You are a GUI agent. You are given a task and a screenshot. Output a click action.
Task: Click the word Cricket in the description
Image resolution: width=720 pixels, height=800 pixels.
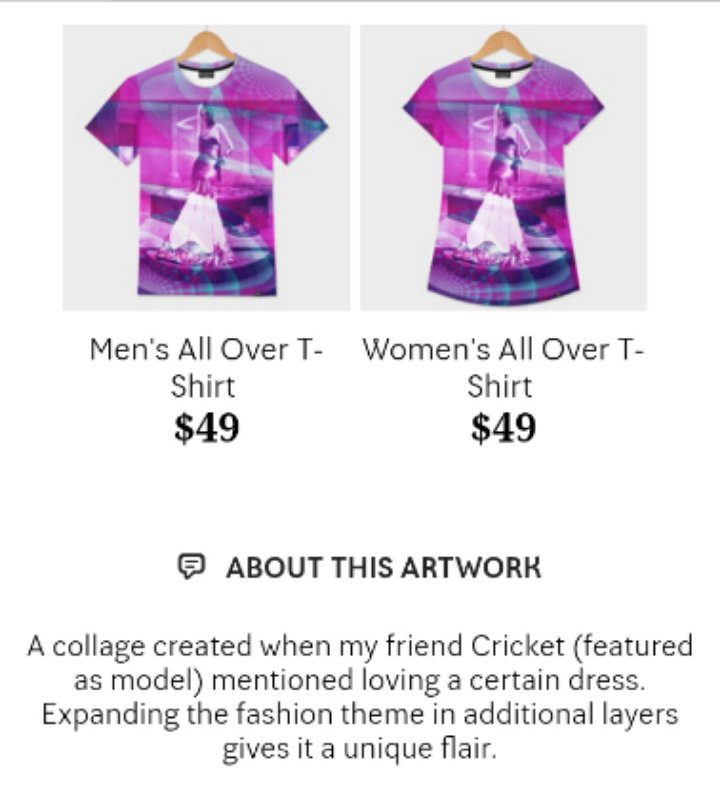[x=517, y=645]
